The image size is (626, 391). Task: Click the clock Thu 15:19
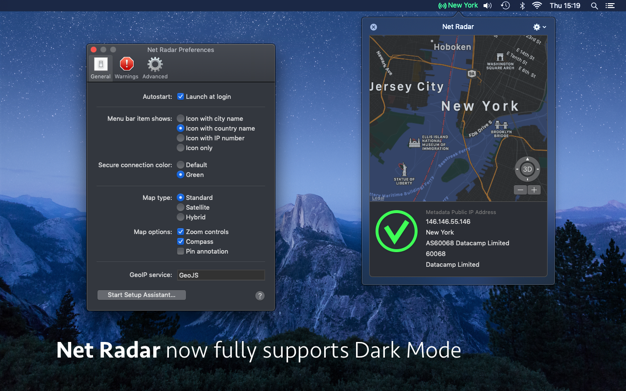[565, 6]
